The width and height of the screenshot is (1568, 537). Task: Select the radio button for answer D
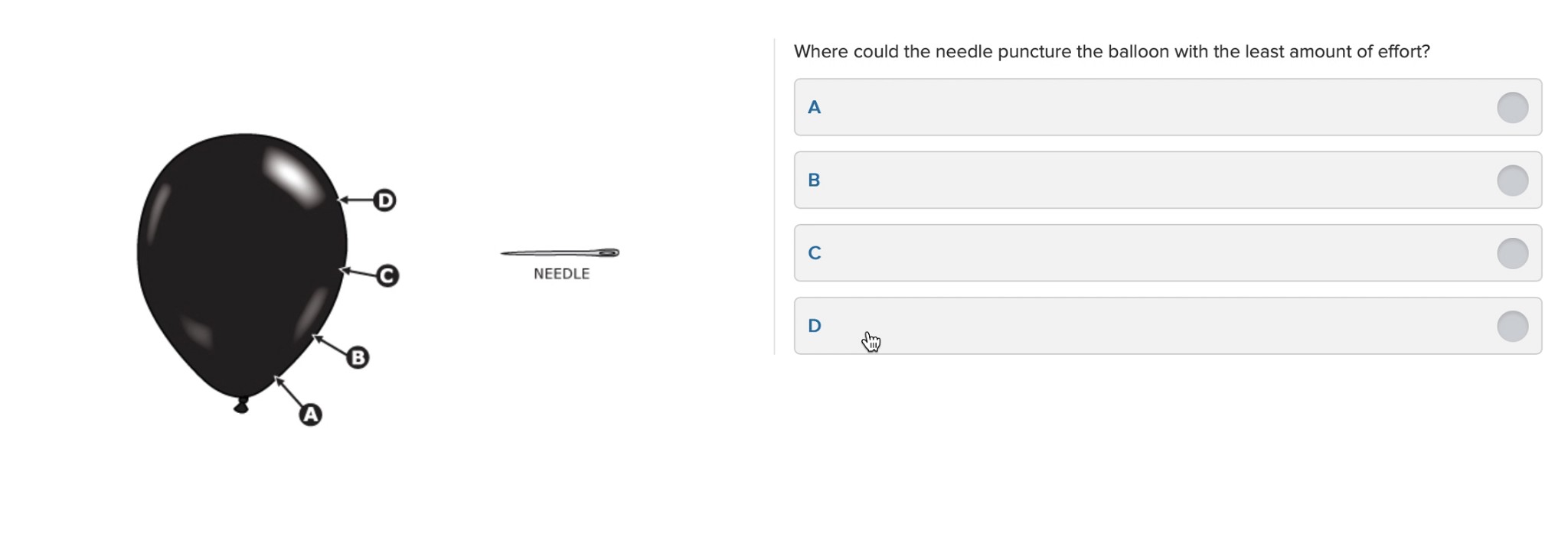tap(1512, 326)
